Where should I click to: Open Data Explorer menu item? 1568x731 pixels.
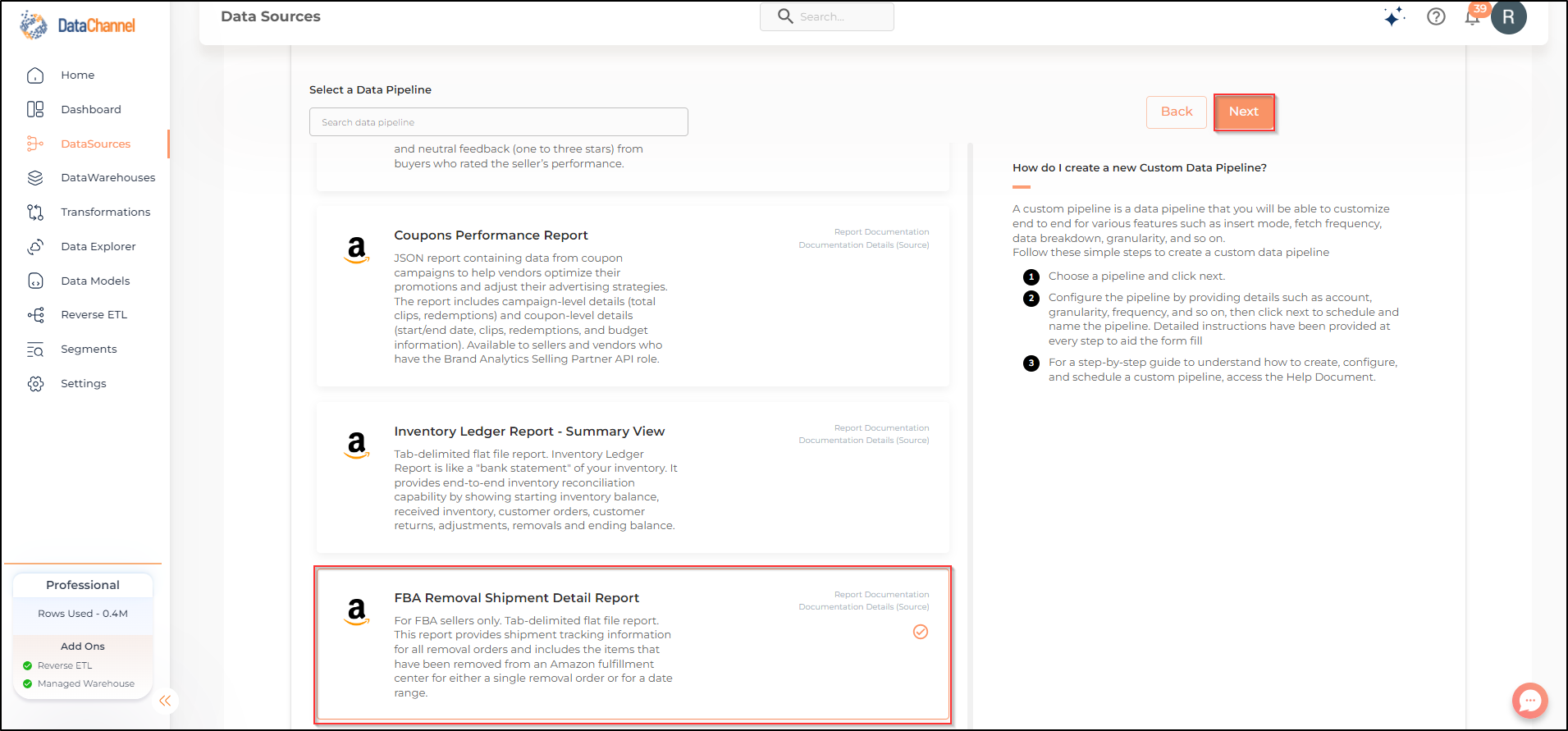pyautogui.click(x=98, y=246)
